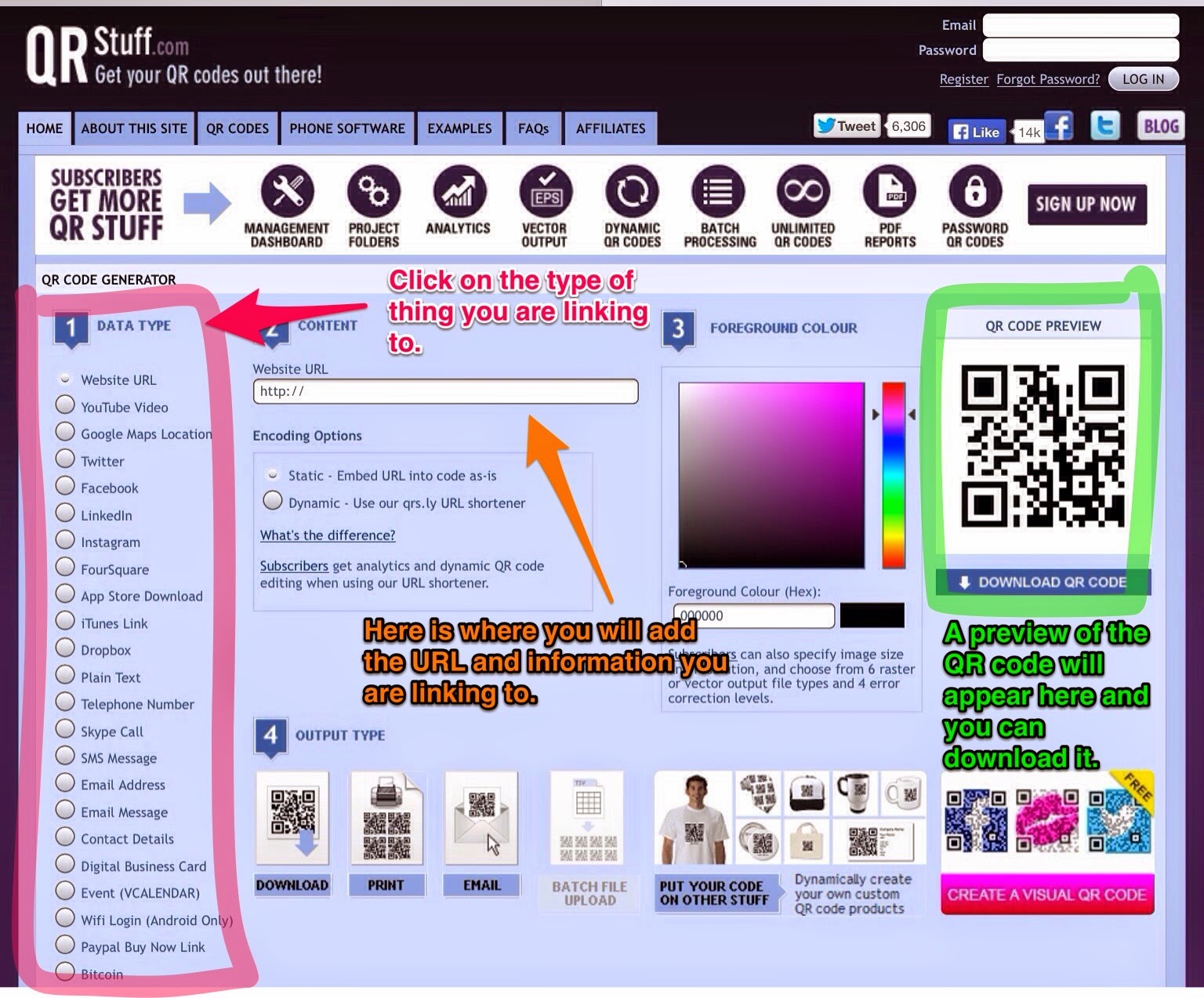Select the Contact Details data type

click(x=66, y=837)
